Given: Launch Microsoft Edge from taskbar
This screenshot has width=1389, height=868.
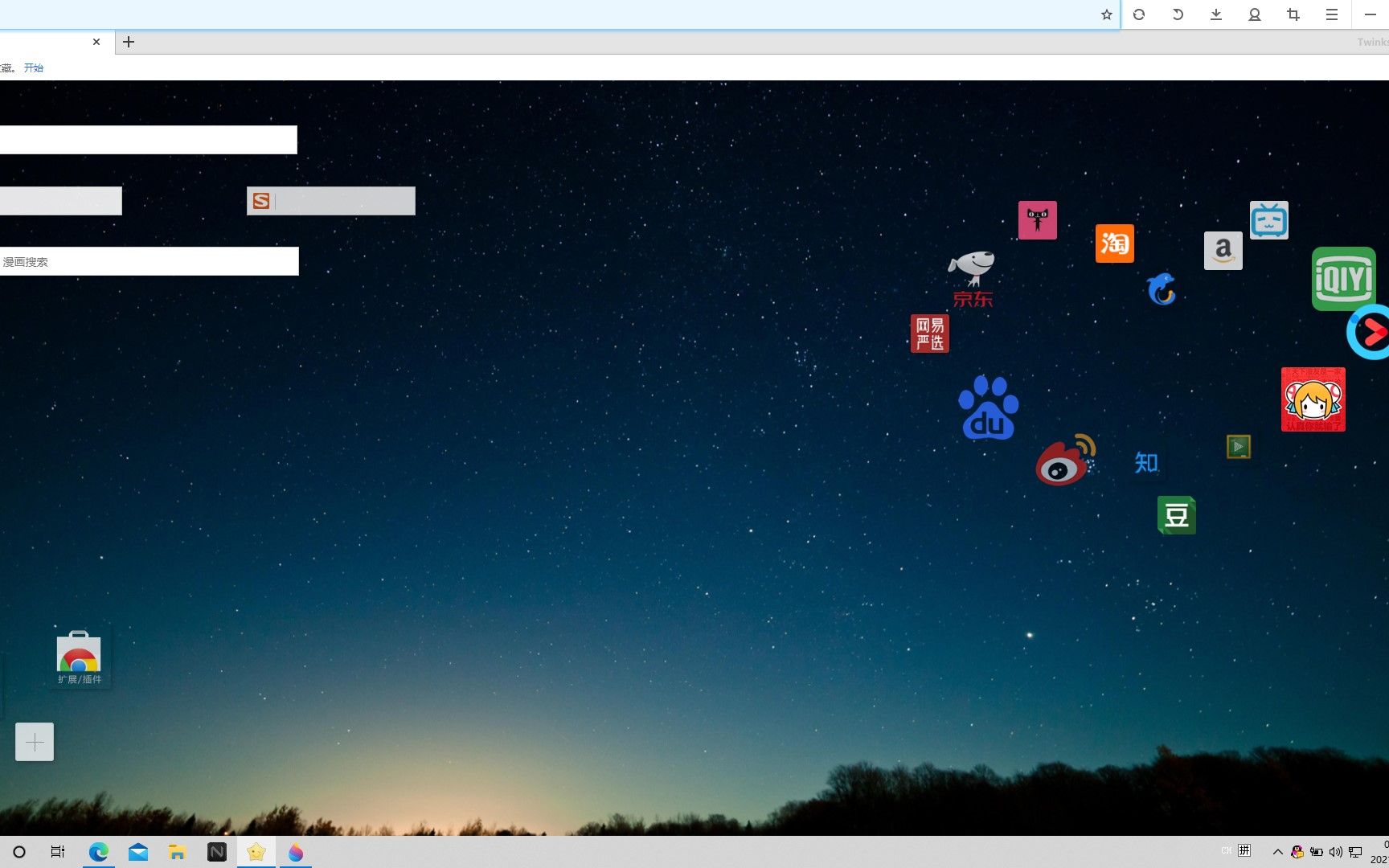Looking at the screenshot, I should (x=98, y=852).
